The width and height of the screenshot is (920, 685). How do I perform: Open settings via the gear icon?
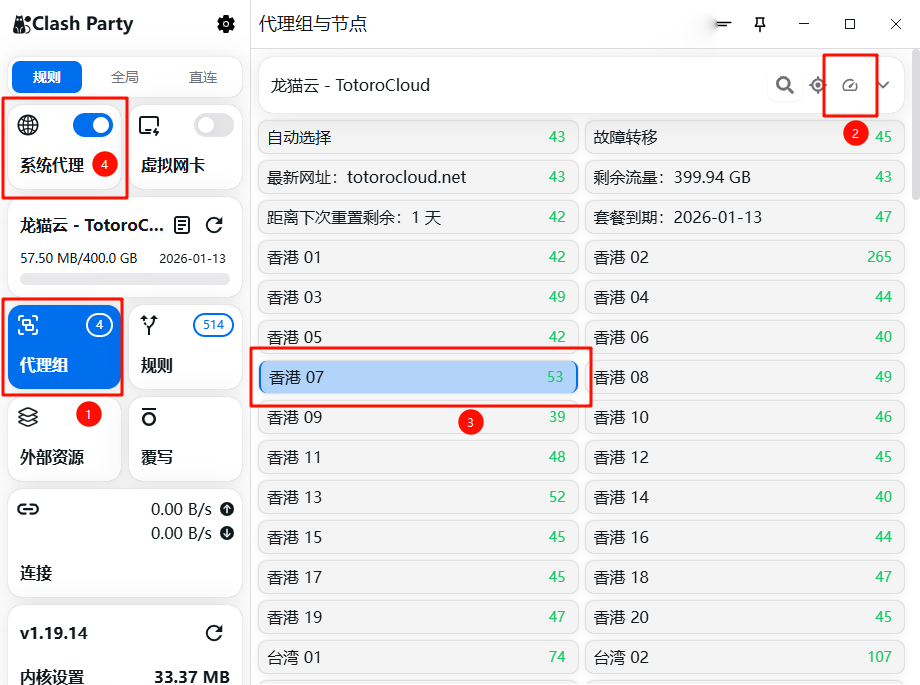[226, 24]
